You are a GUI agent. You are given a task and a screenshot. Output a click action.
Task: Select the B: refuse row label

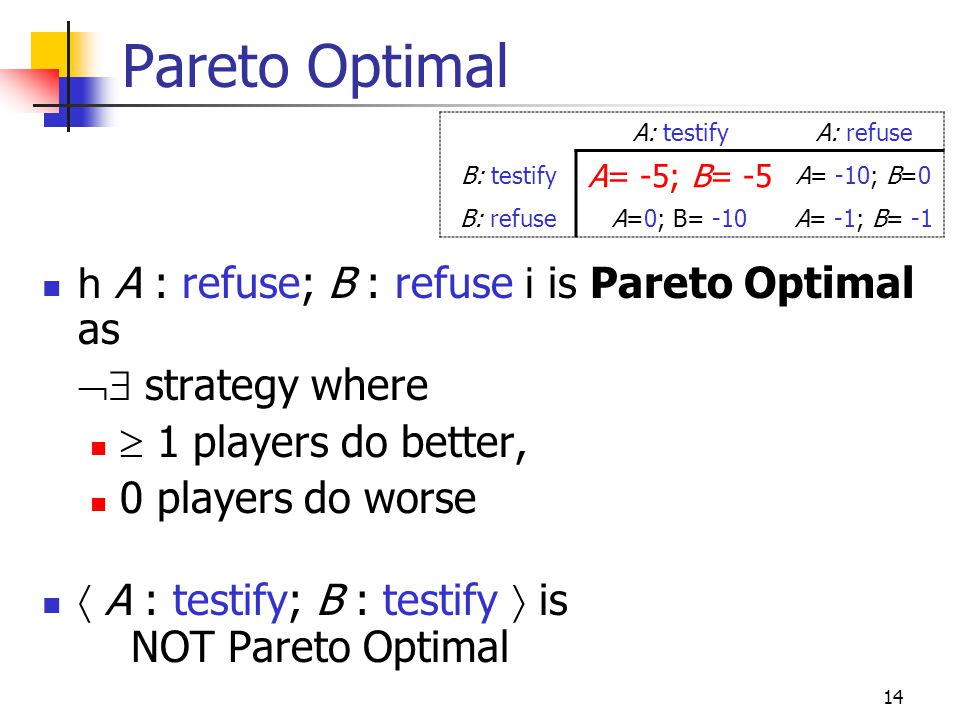tap(509, 219)
